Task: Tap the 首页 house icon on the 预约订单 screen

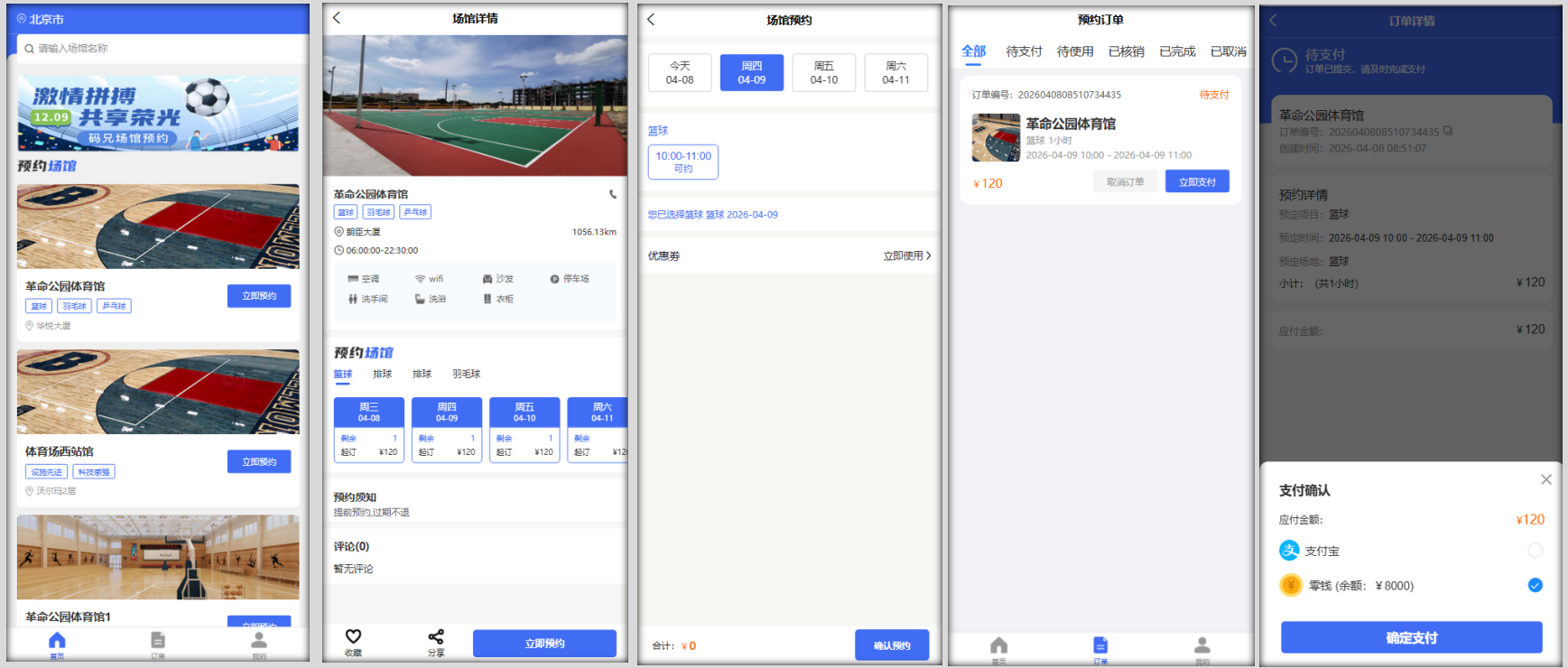Action: [x=998, y=645]
